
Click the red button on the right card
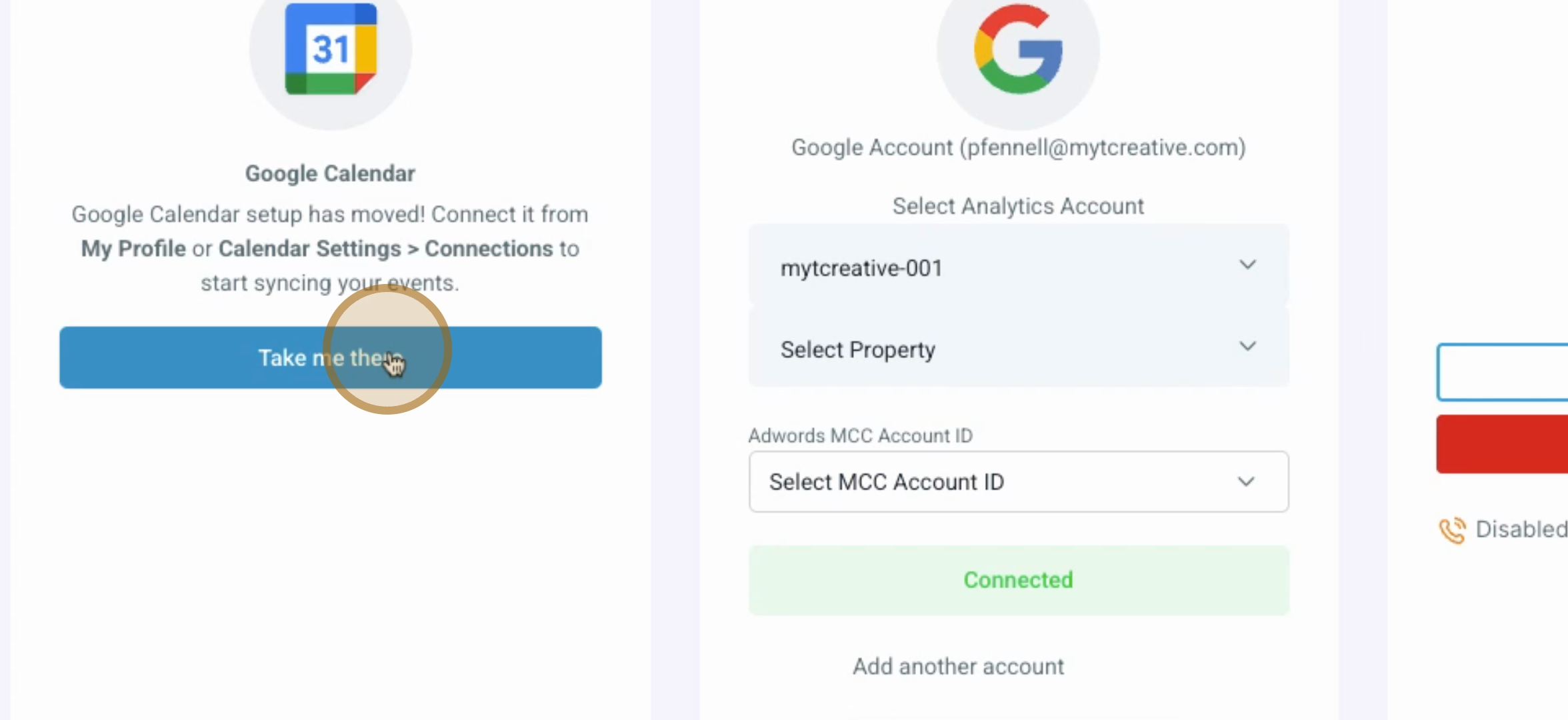click(1503, 444)
